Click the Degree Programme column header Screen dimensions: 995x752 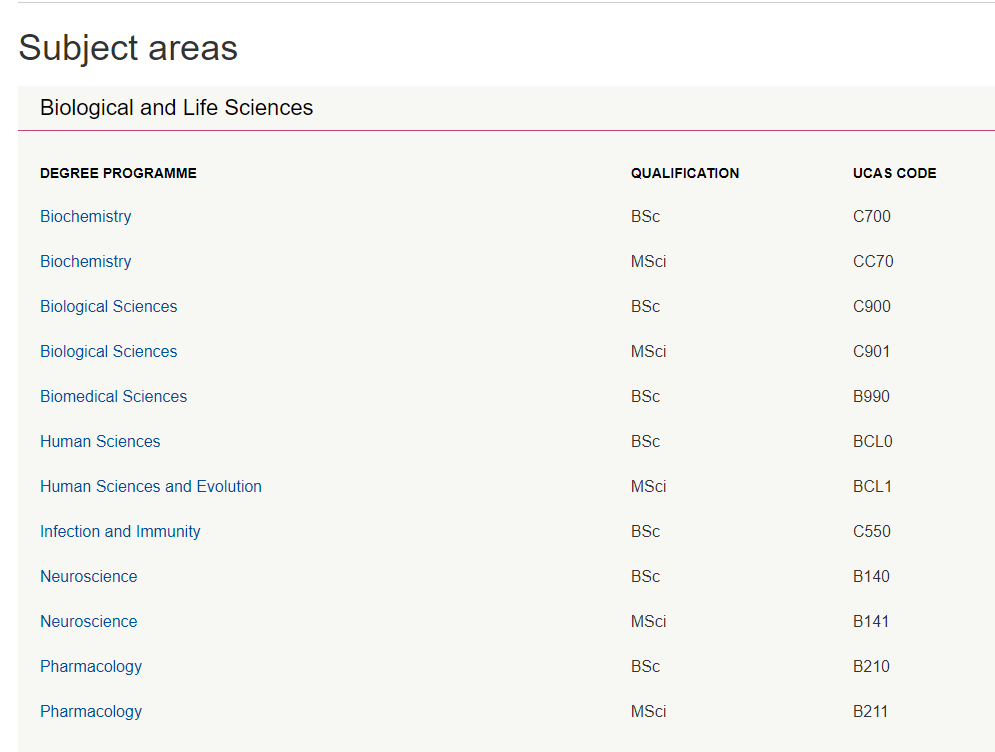119,173
